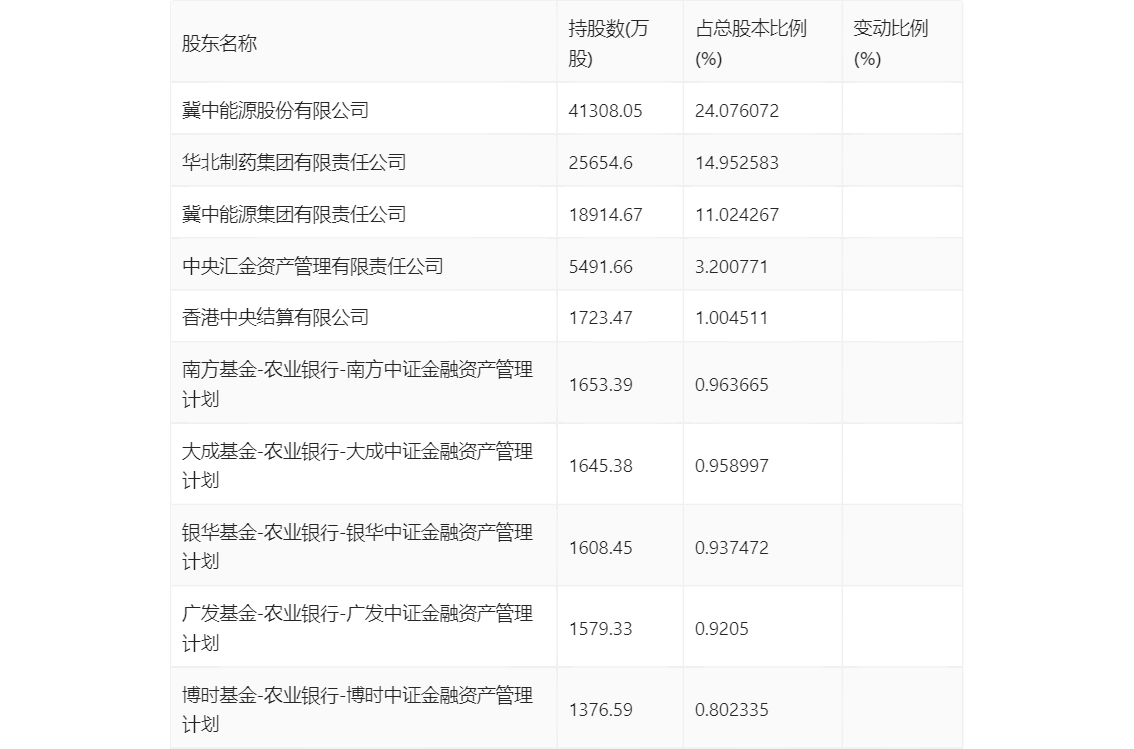This screenshot has height=749, width=1134.
Task: Click shareholding value 1723.47
Action: pos(600,318)
